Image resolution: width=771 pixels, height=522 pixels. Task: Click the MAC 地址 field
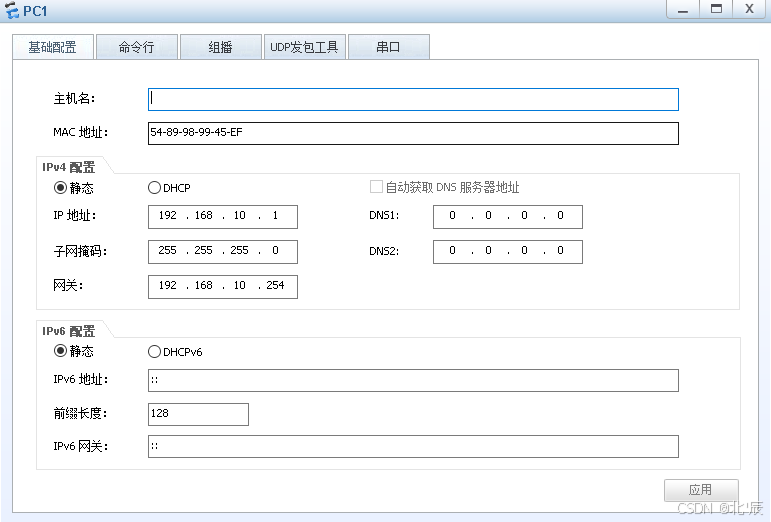point(413,133)
